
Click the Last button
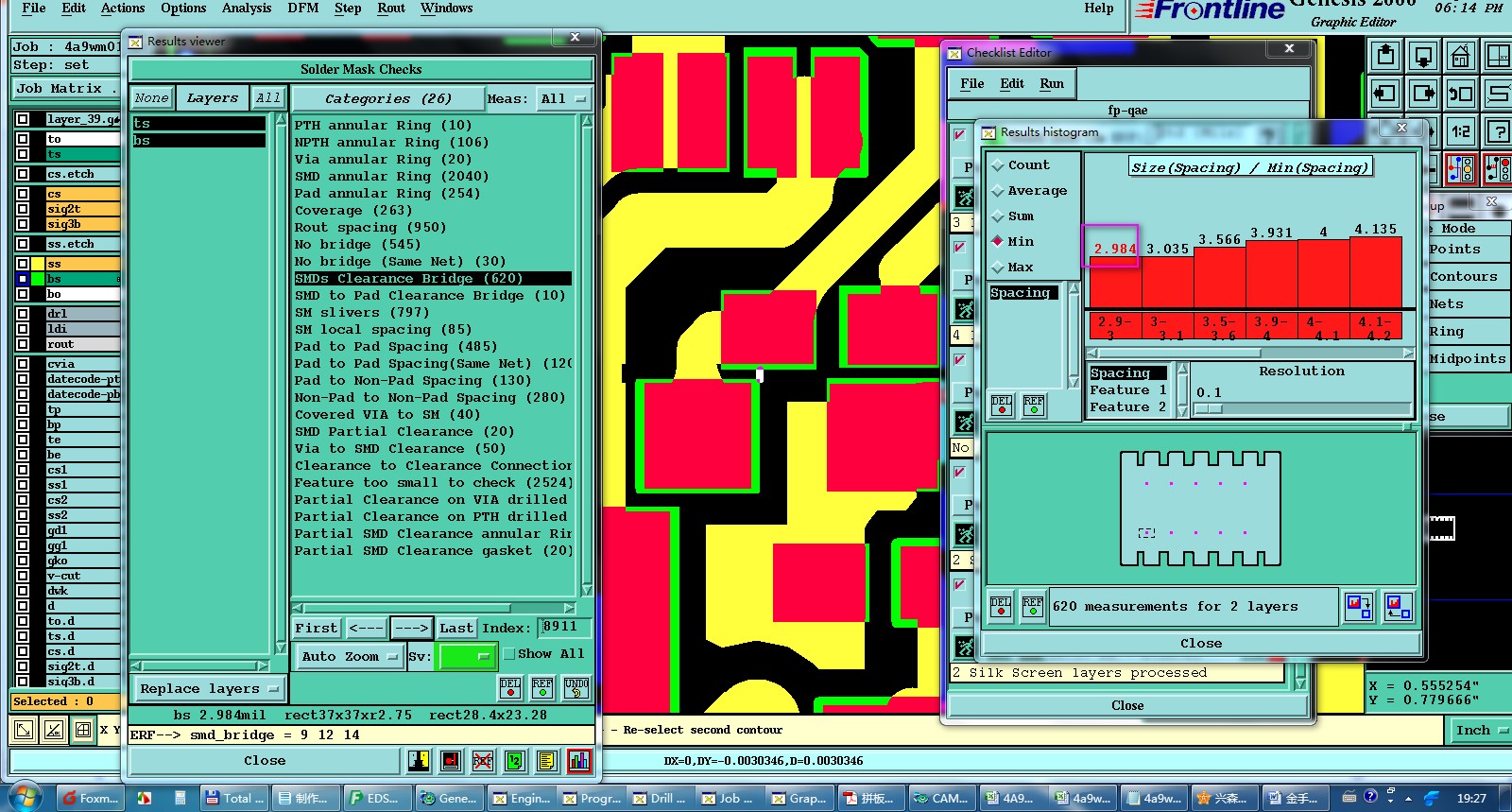click(456, 628)
